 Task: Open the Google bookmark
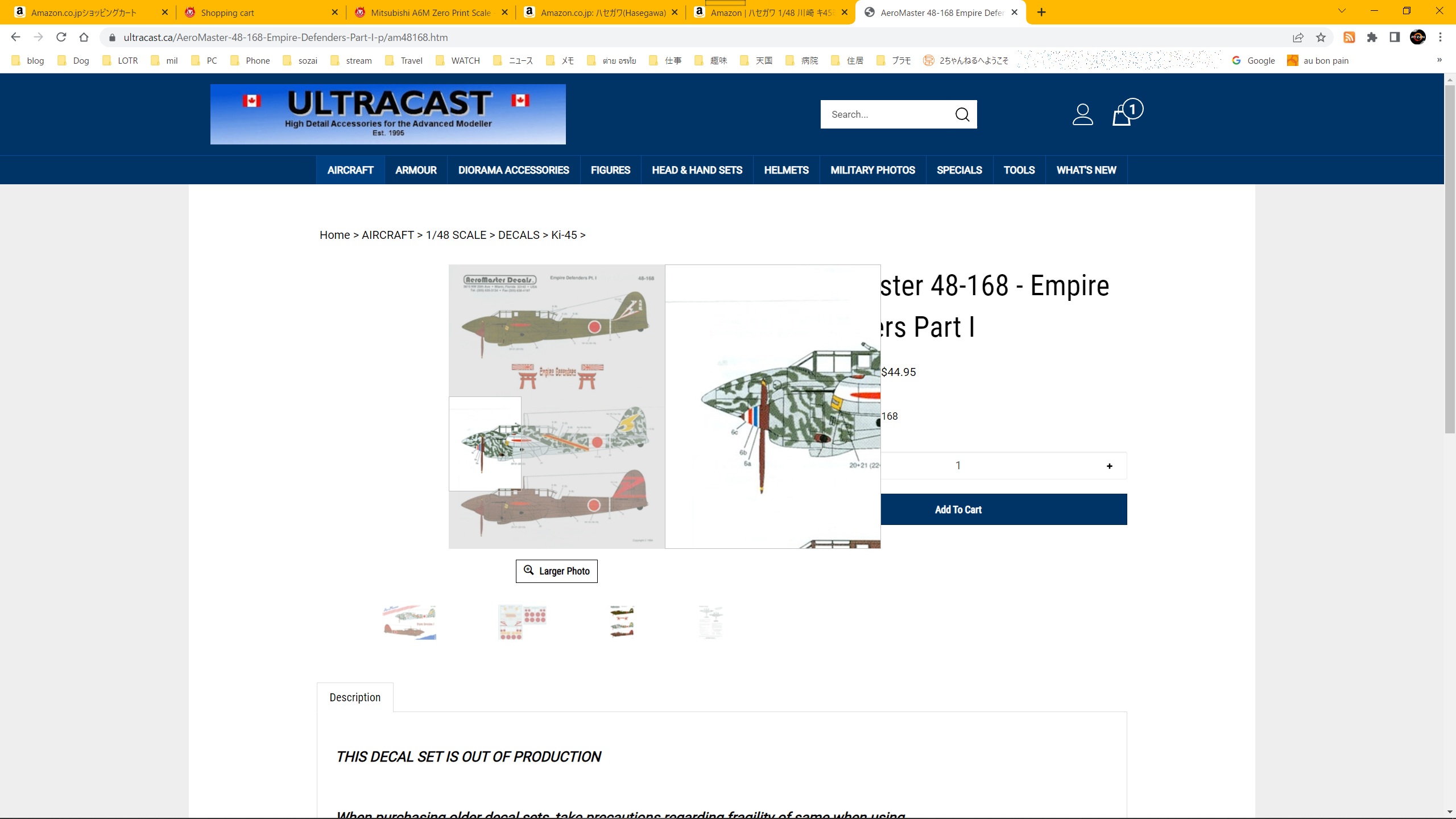[x=1254, y=60]
